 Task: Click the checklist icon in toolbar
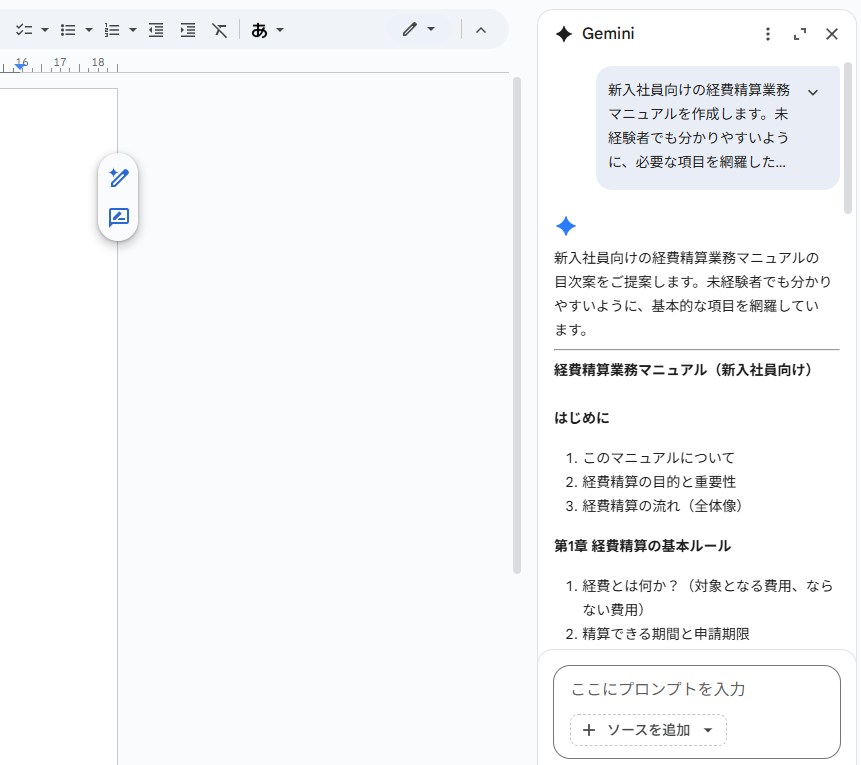(24, 30)
